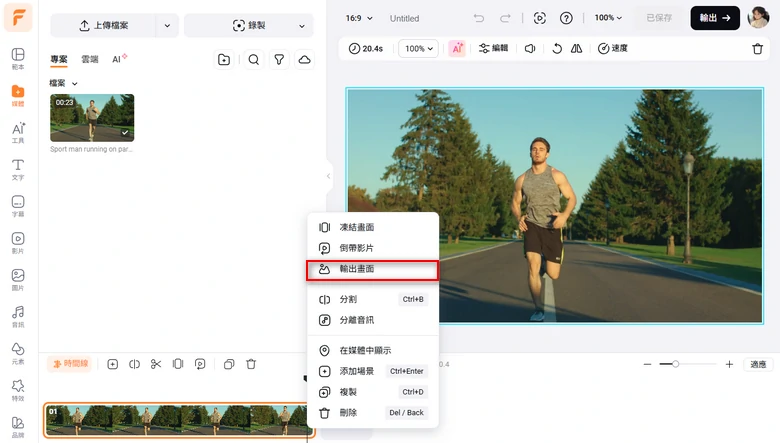
Task: Toggle the checkmark on the running man thumbnail
Action: pos(125,132)
